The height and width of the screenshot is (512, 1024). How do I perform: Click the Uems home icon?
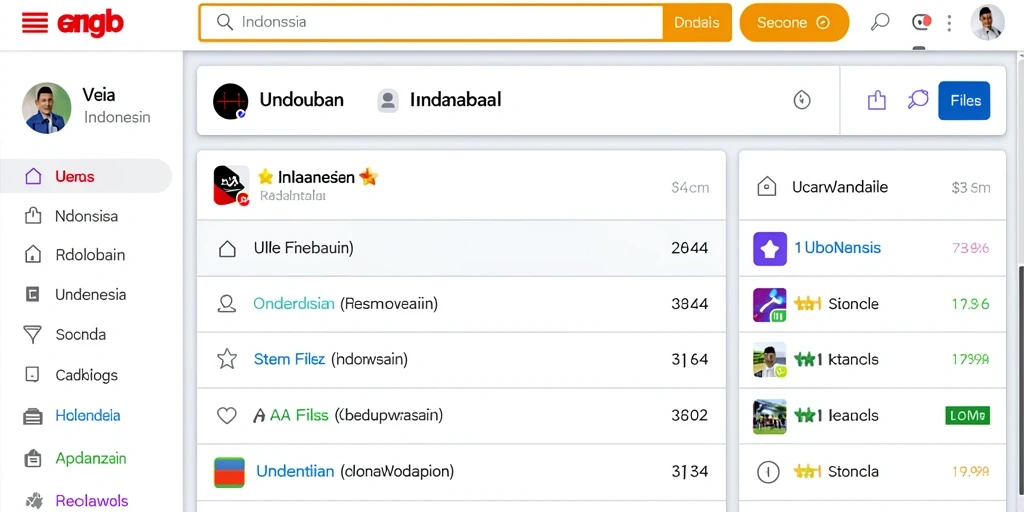[33, 176]
